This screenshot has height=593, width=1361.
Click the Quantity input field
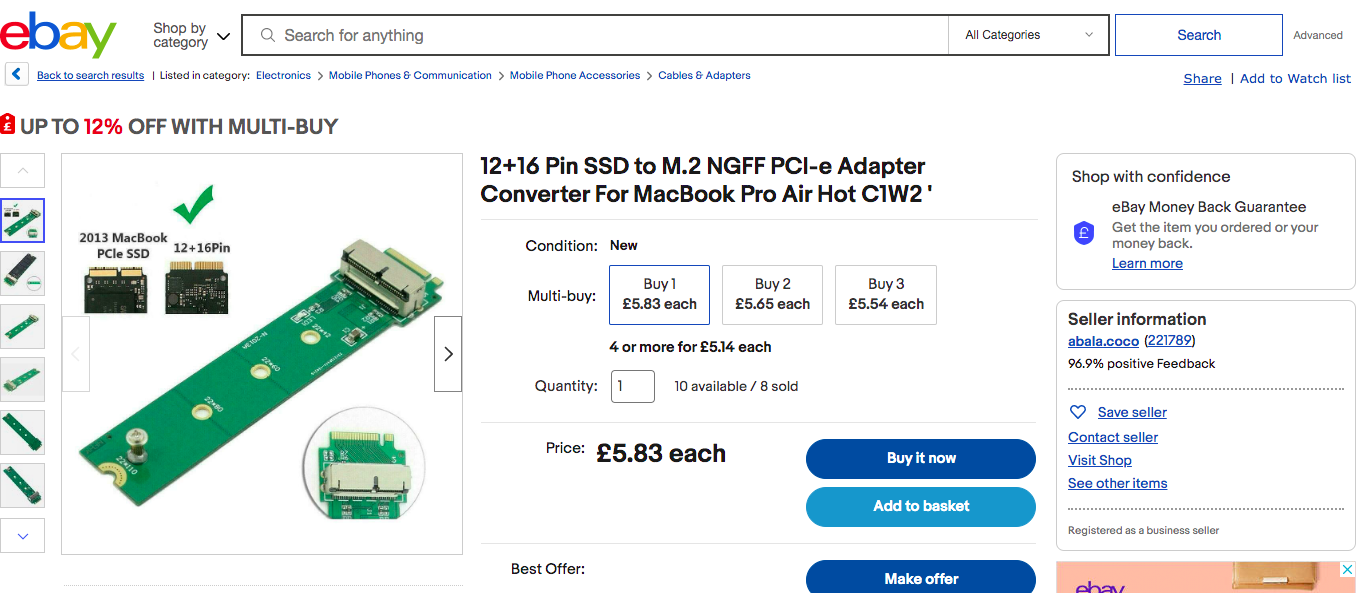(x=632, y=386)
